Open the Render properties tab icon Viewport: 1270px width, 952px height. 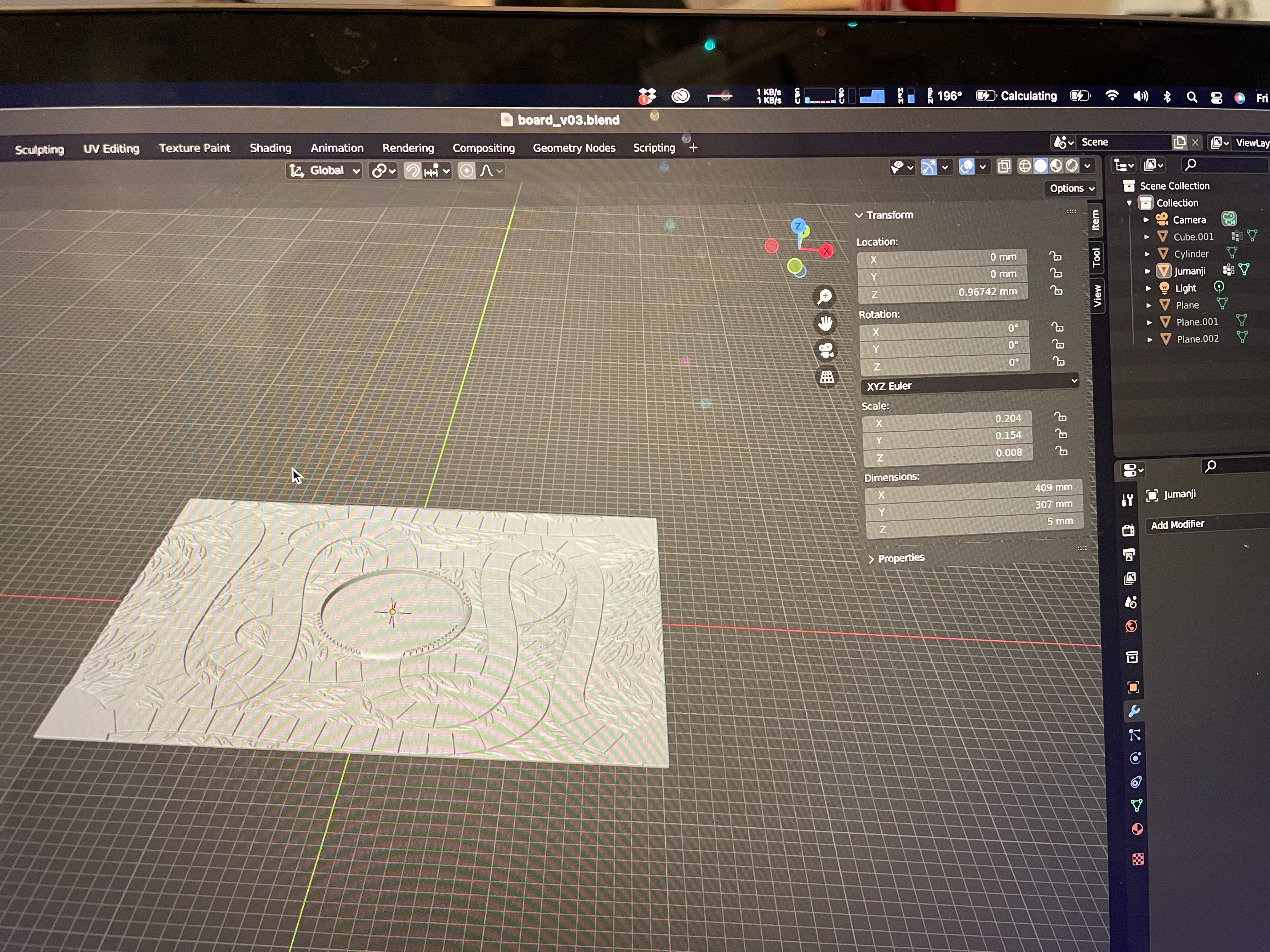pos(1128,530)
